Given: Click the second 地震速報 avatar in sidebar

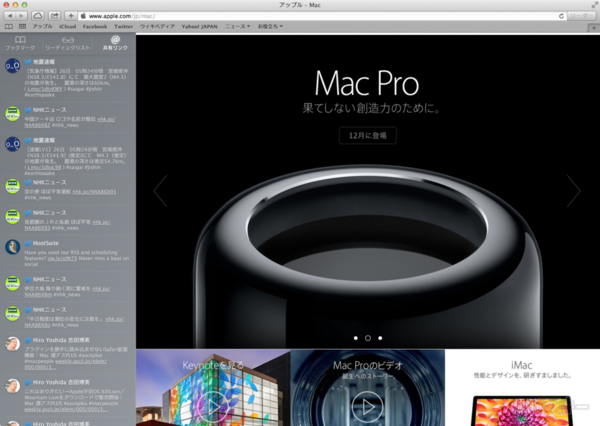Looking at the screenshot, I should pyautogui.click(x=13, y=144).
